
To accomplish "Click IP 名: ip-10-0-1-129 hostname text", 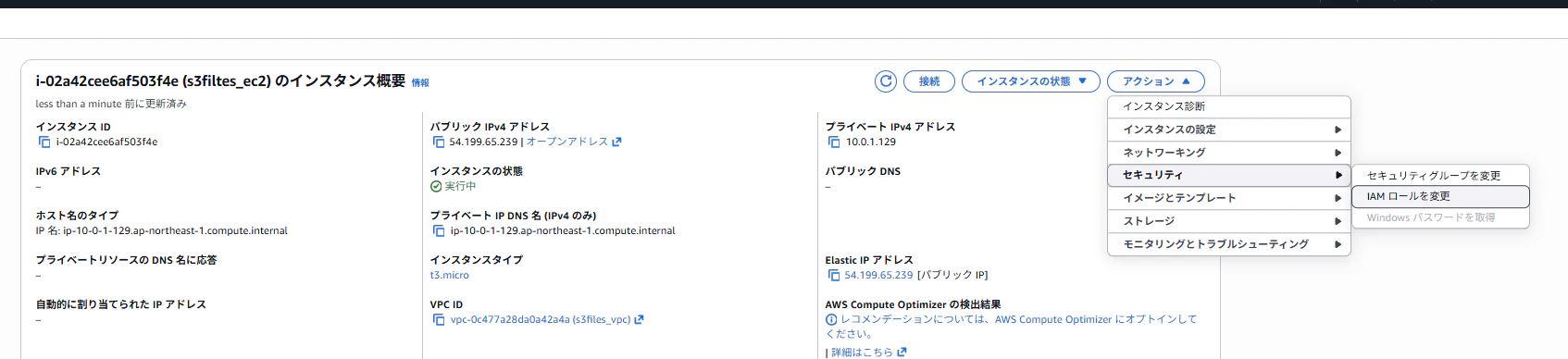I will [x=162, y=230].
